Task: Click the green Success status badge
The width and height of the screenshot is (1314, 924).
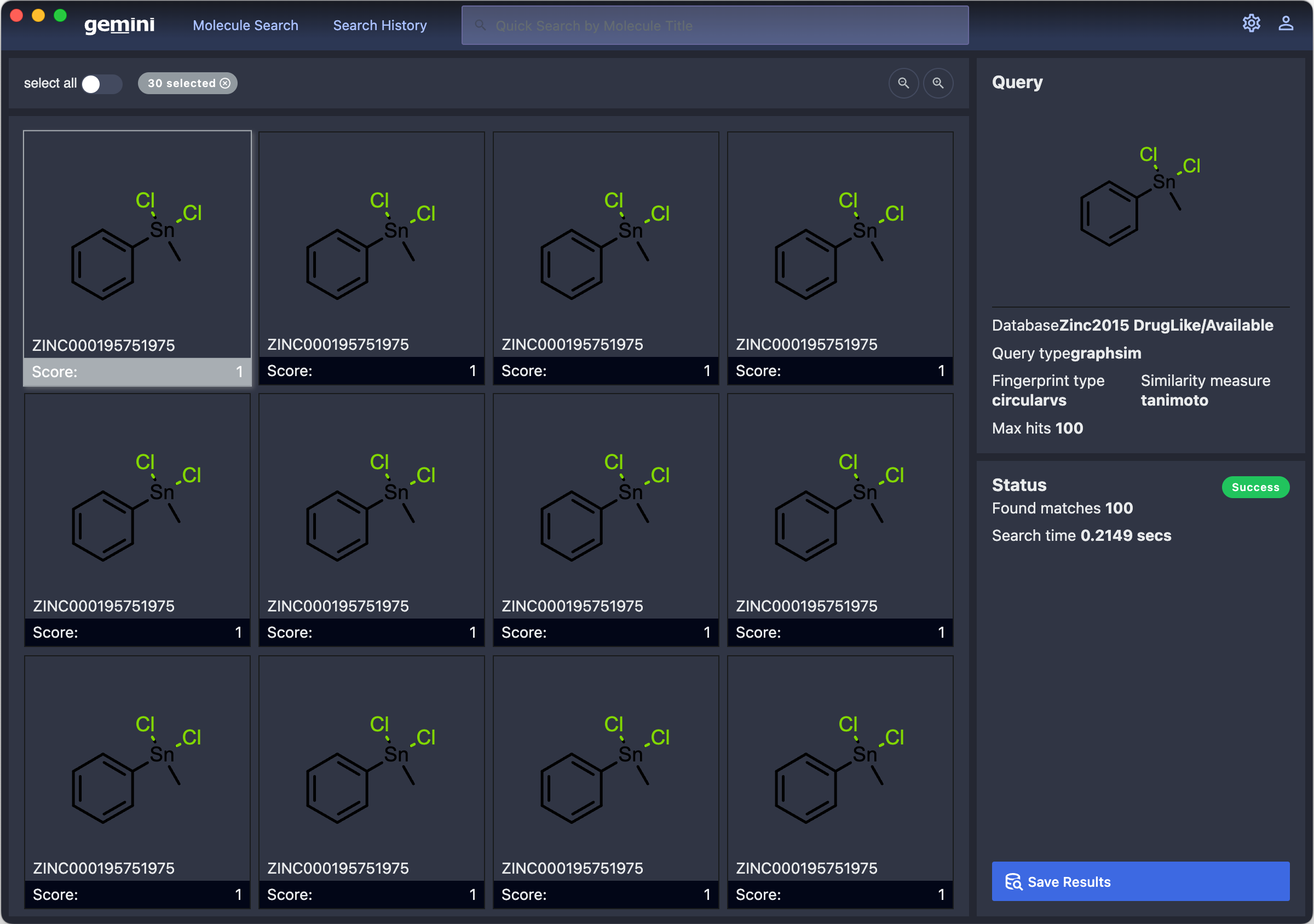Action: (x=1255, y=487)
